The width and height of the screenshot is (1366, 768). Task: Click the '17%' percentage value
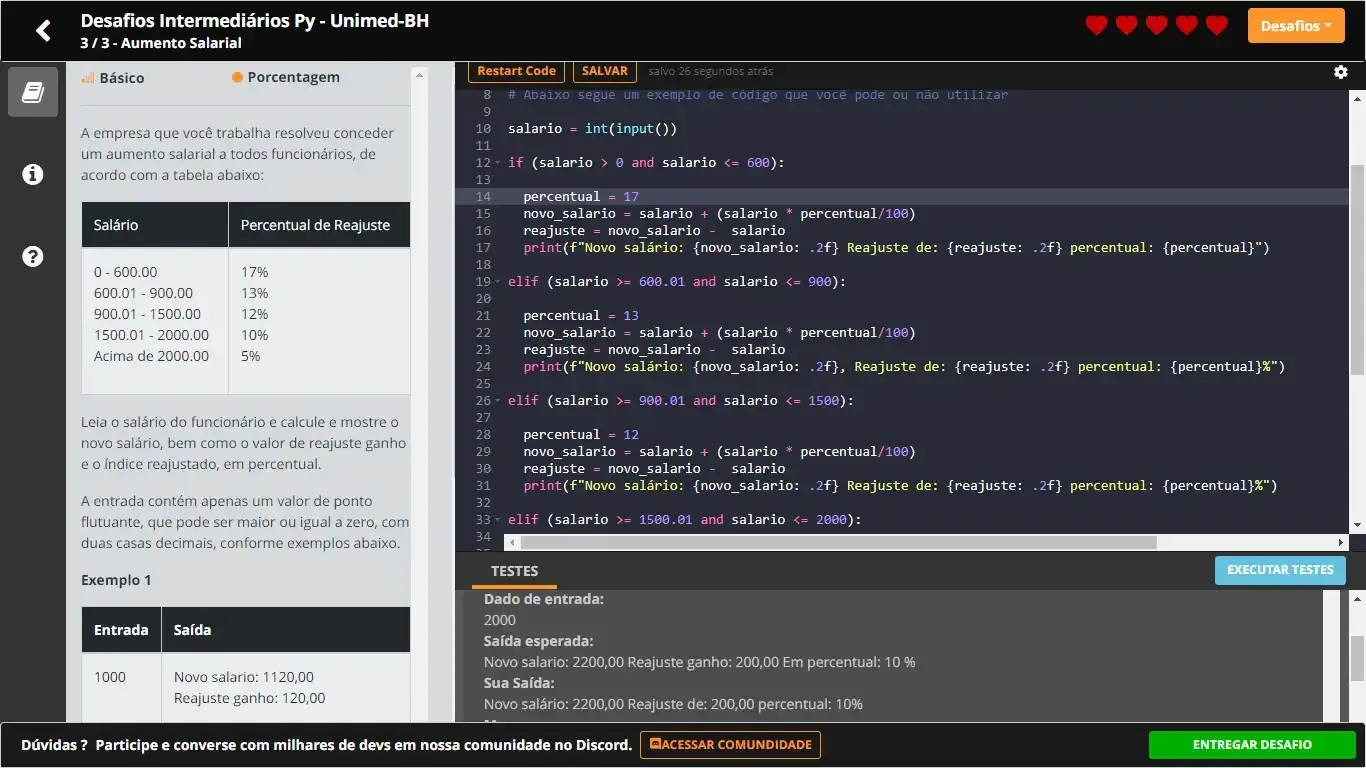pos(254,272)
